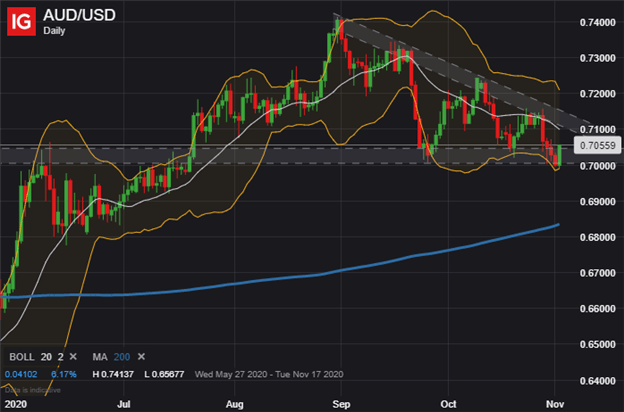624x412 pixels.
Task: Click the 0.04102 range value
Action: coord(21,374)
